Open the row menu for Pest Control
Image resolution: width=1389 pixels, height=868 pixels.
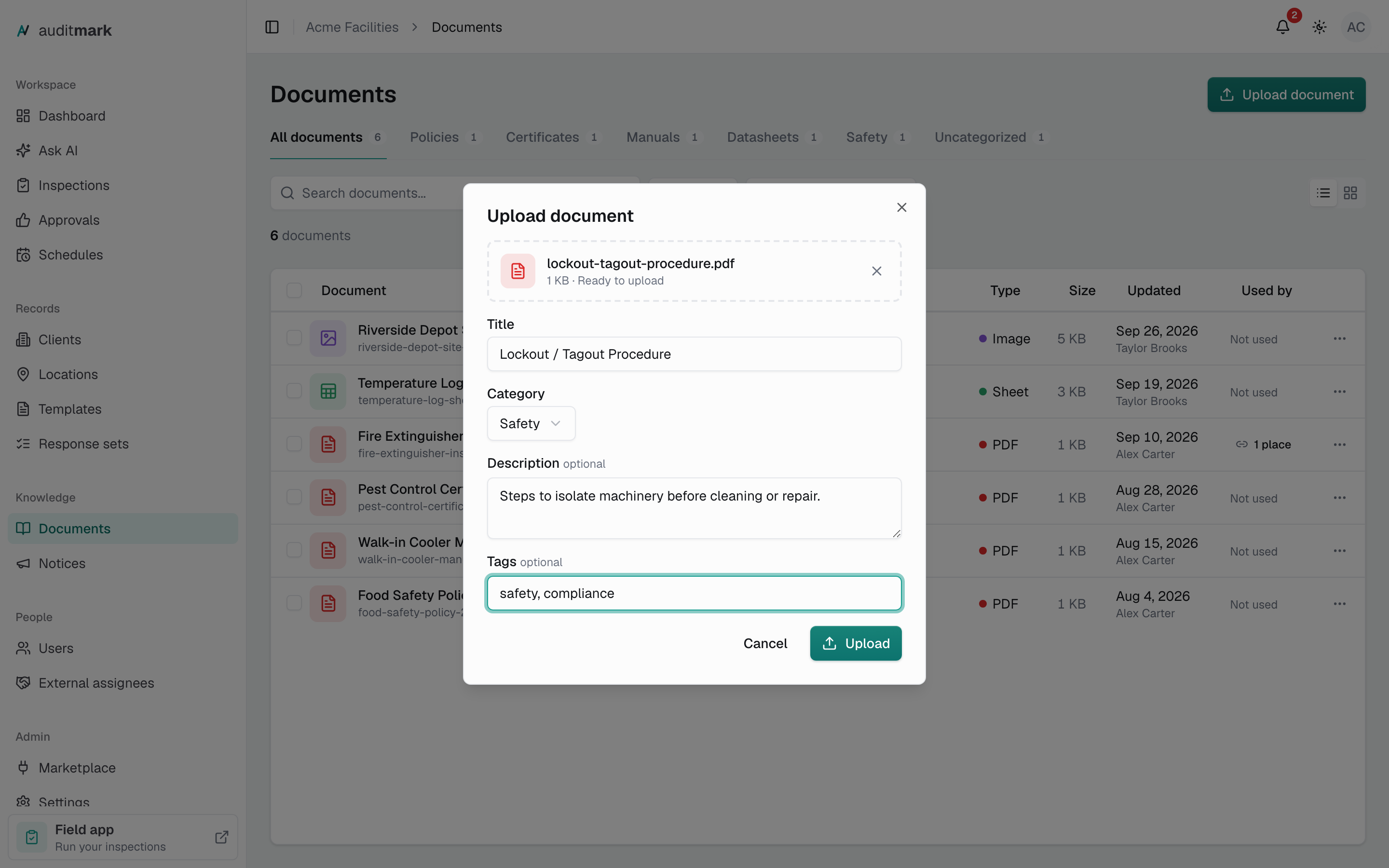[1340, 498]
